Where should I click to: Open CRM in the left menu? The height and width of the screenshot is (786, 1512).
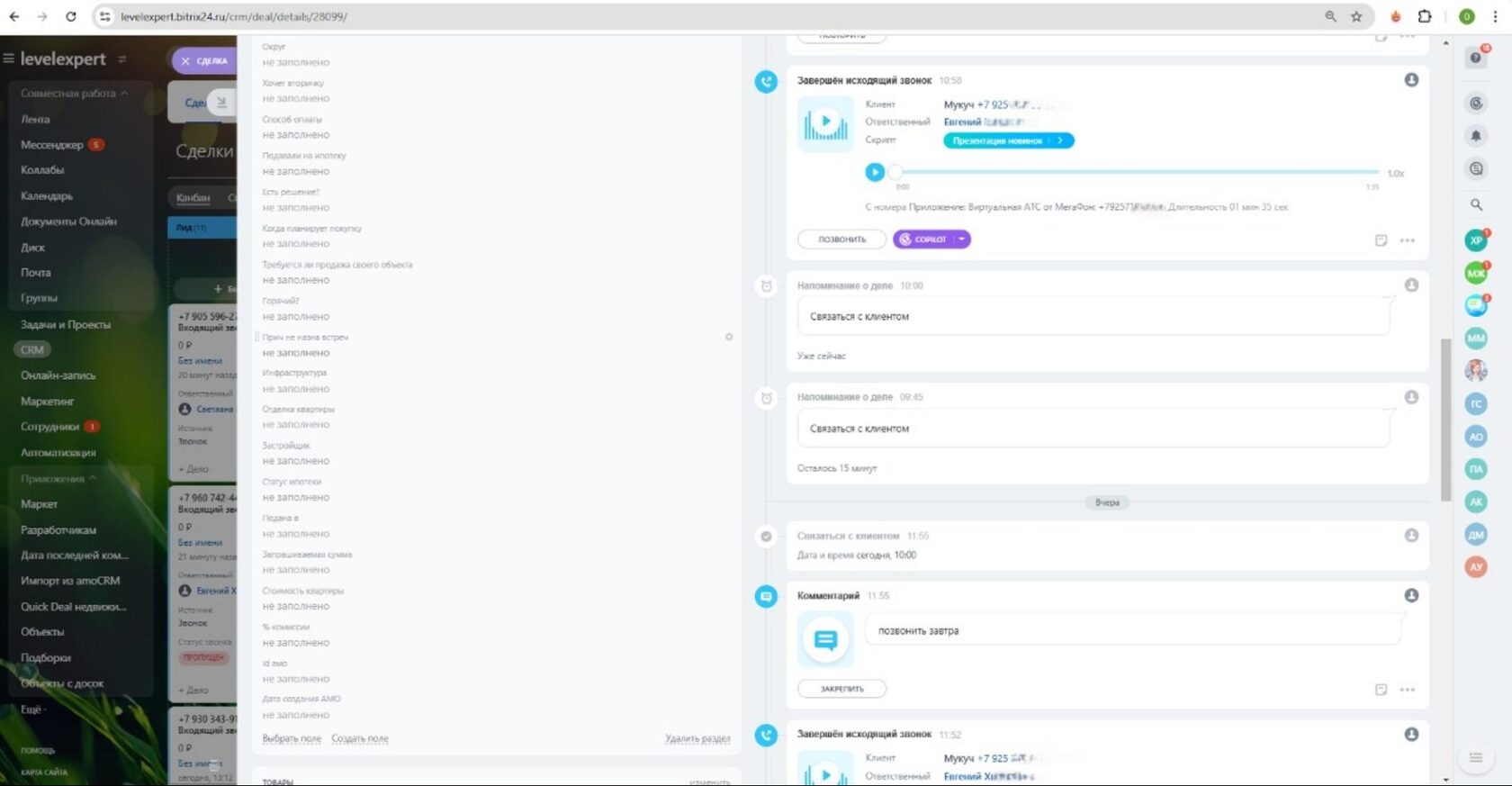point(32,349)
